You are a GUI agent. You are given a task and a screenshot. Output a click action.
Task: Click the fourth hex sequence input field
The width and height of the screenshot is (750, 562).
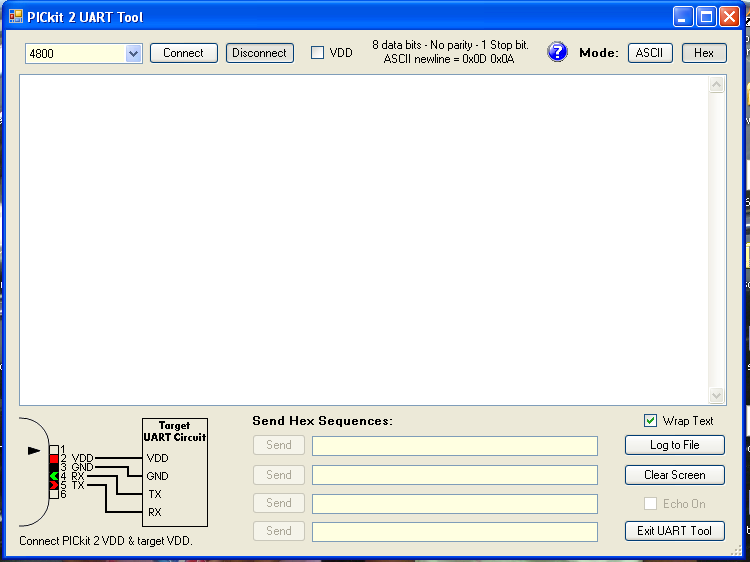click(x=455, y=532)
